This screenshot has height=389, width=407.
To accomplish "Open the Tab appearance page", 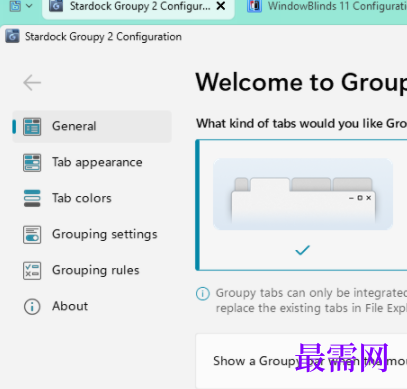I will click(92, 162).
